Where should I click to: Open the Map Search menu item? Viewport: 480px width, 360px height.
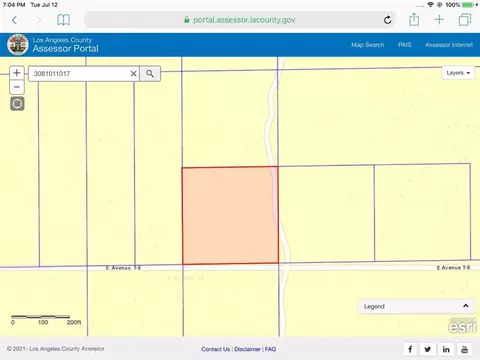click(368, 45)
